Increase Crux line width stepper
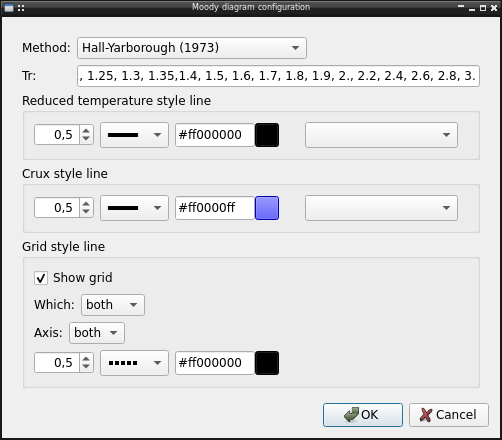The width and height of the screenshot is (502, 440). click(x=86, y=204)
